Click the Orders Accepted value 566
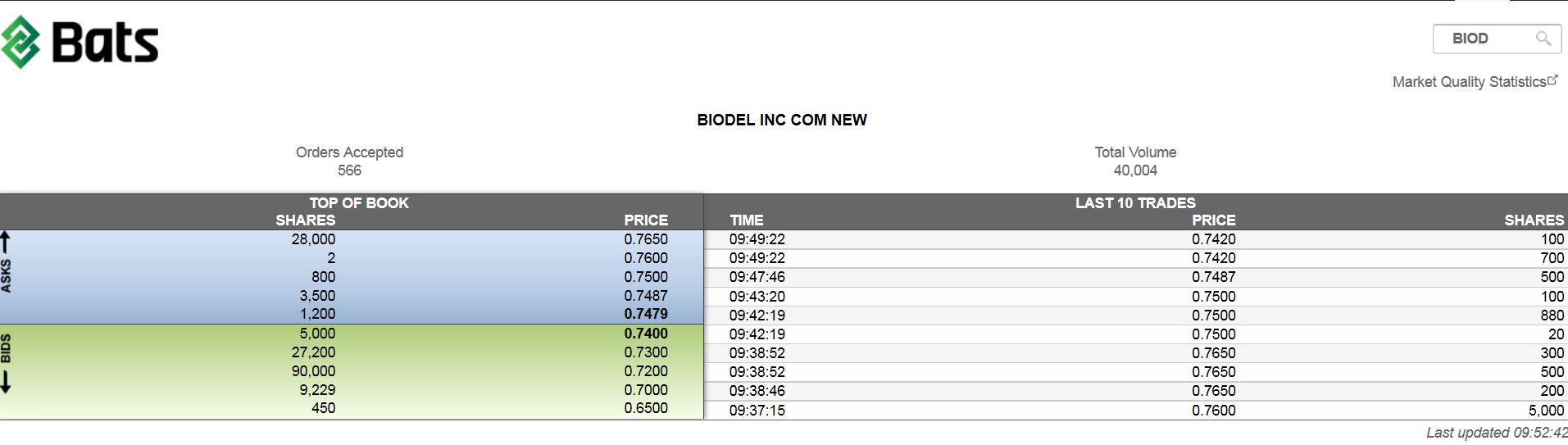The image size is (1568, 445). click(349, 170)
